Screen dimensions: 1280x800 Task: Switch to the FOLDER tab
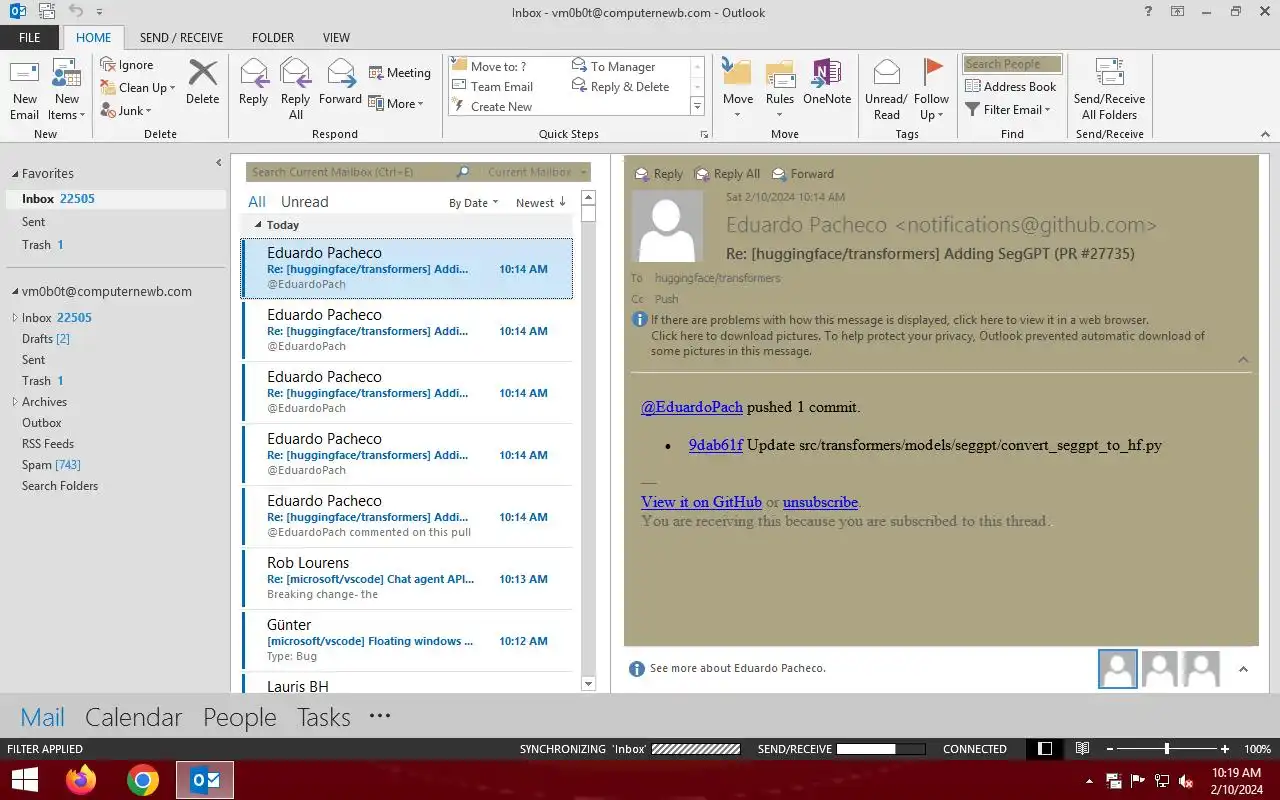click(x=273, y=38)
